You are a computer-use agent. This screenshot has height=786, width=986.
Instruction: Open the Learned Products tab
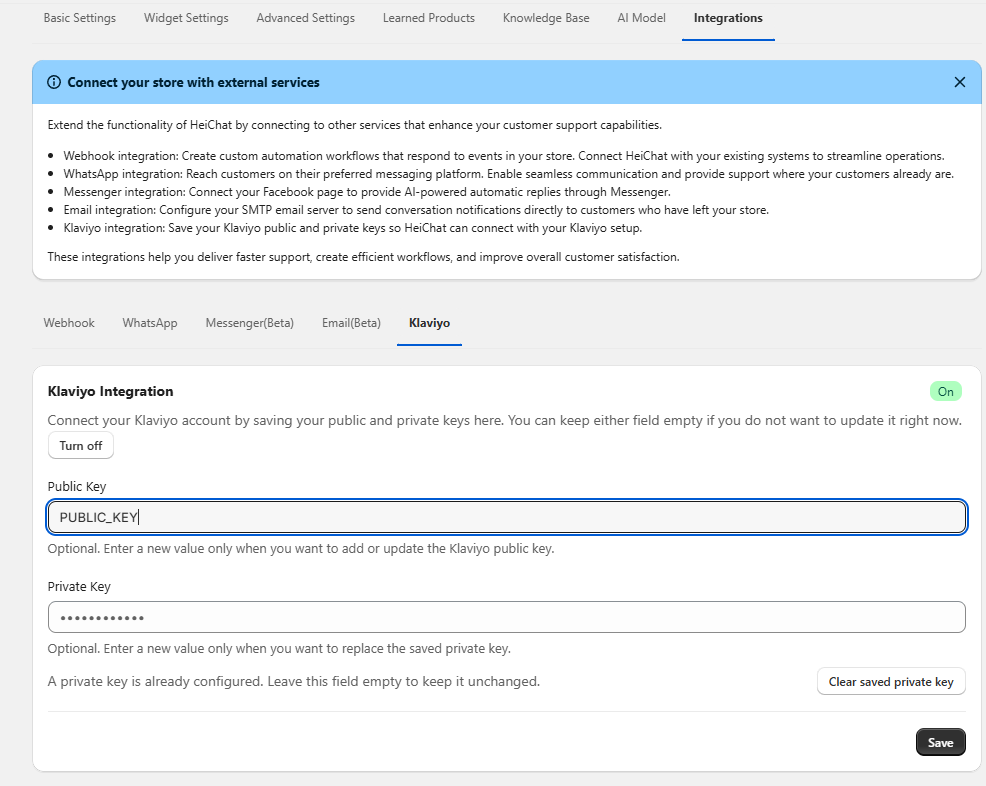pos(428,18)
